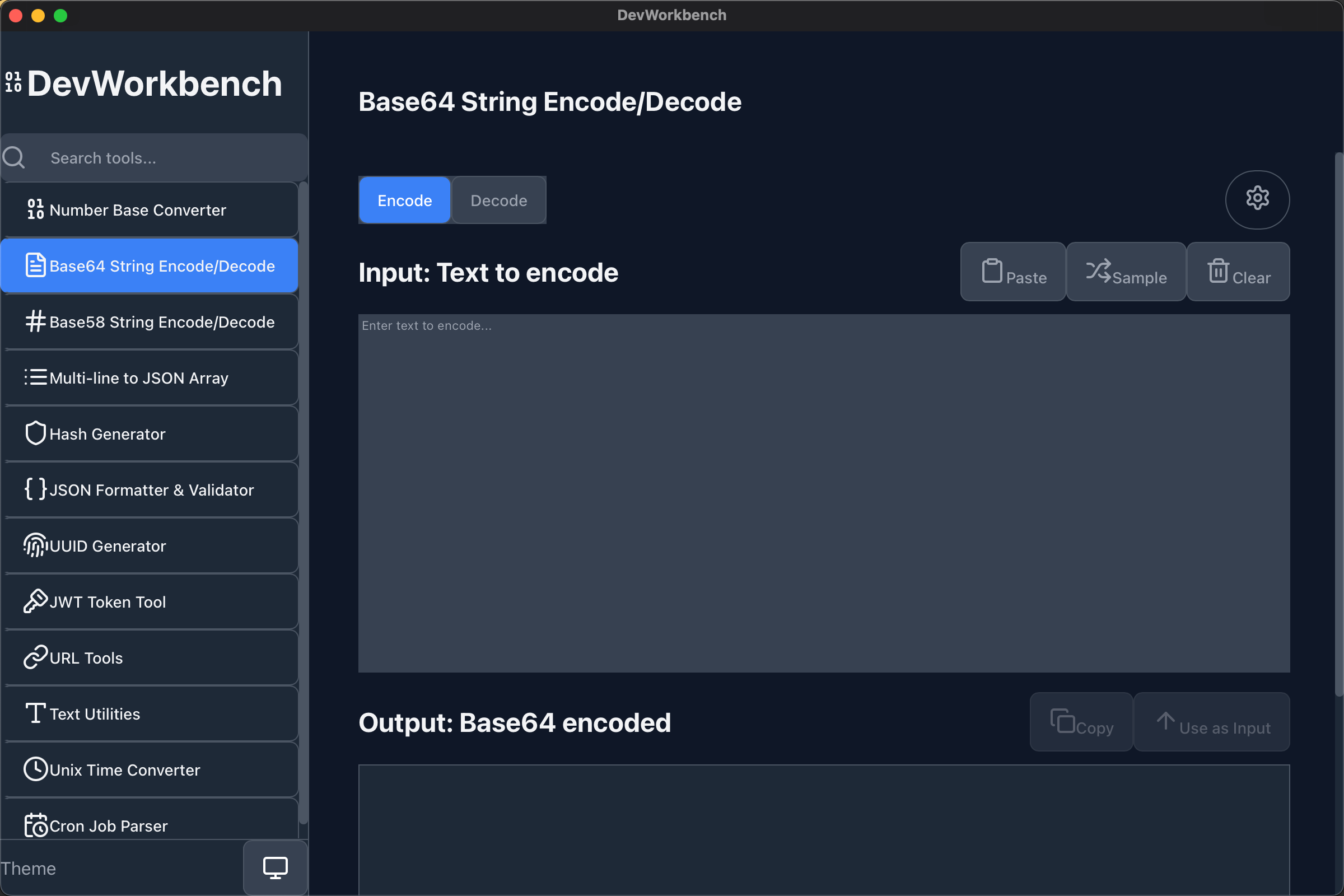Open JWT Token Tool entry
This screenshot has width=1344, height=896.
(150, 601)
